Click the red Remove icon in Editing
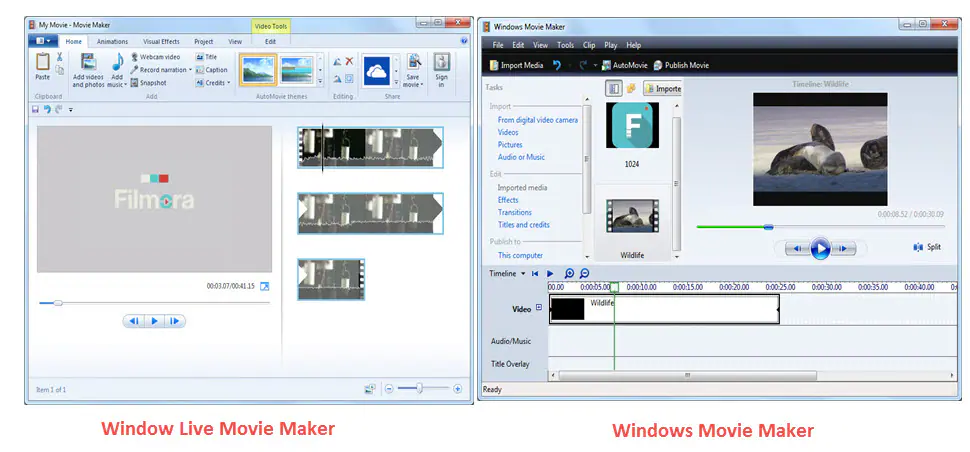Image resolution: width=970 pixels, height=452 pixels. tap(350, 61)
